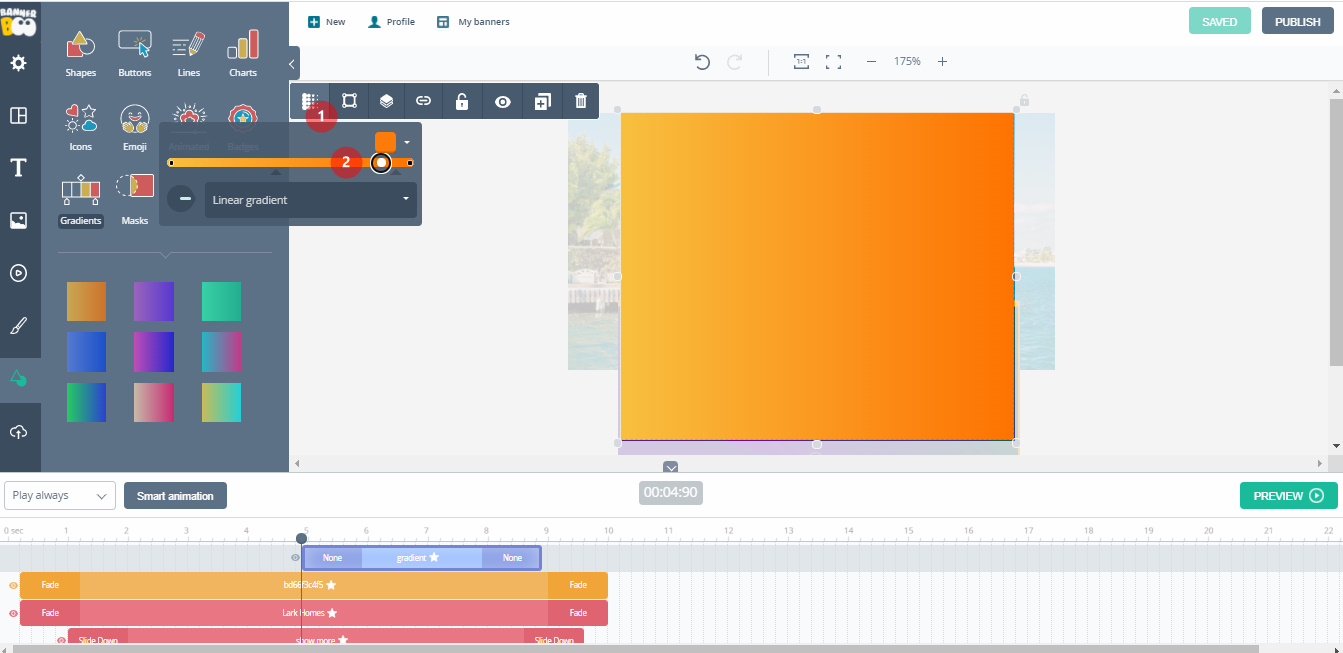Click the transform bounding box toolbar icon
This screenshot has width=1343, height=653.
(349, 101)
